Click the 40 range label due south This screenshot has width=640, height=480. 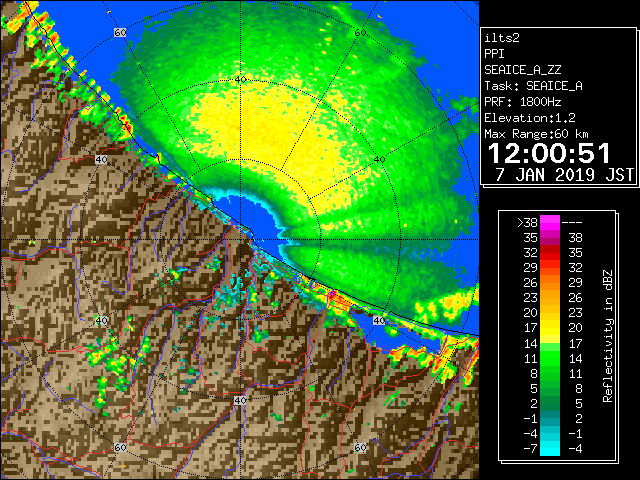(x=240, y=400)
